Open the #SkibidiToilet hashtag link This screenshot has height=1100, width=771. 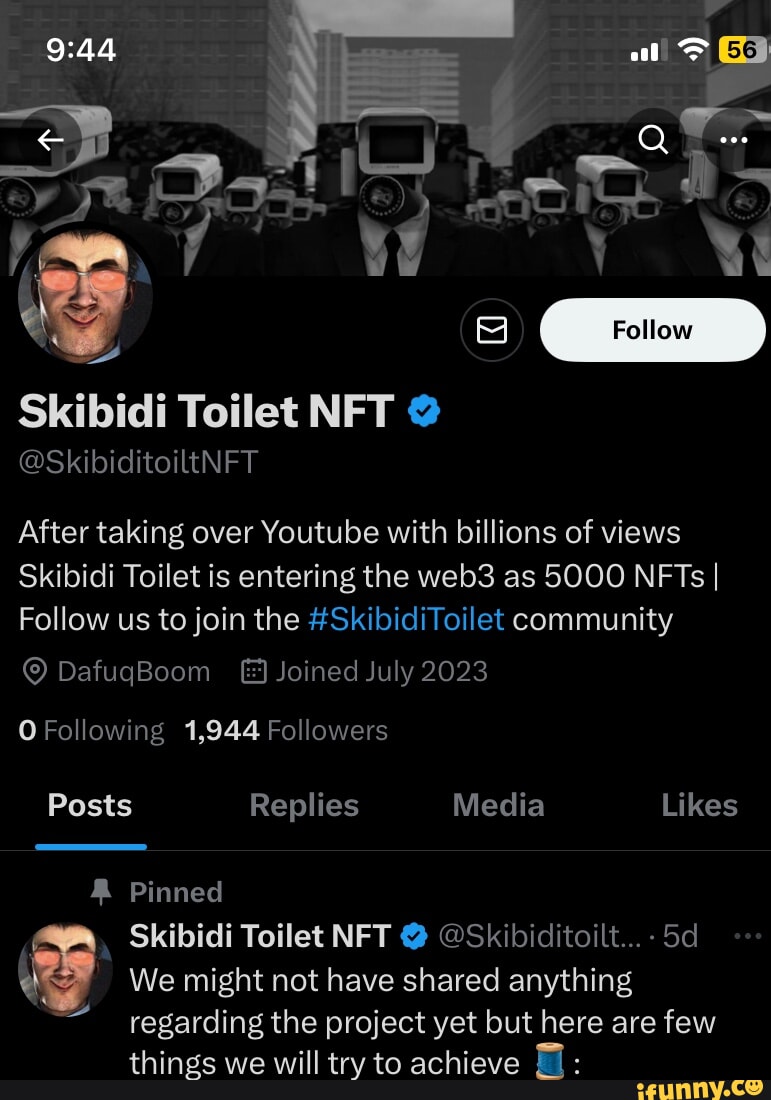pyautogui.click(x=405, y=619)
